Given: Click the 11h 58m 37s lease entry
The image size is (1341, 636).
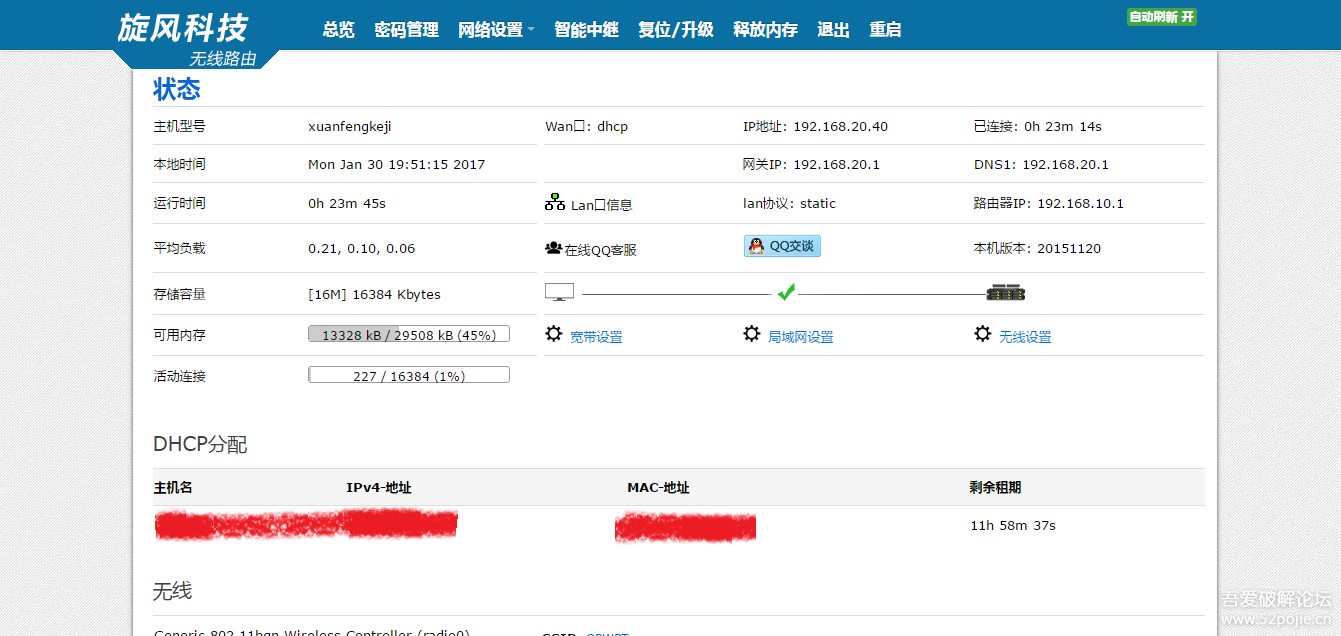Looking at the screenshot, I should pyautogui.click(x=1013, y=524).
